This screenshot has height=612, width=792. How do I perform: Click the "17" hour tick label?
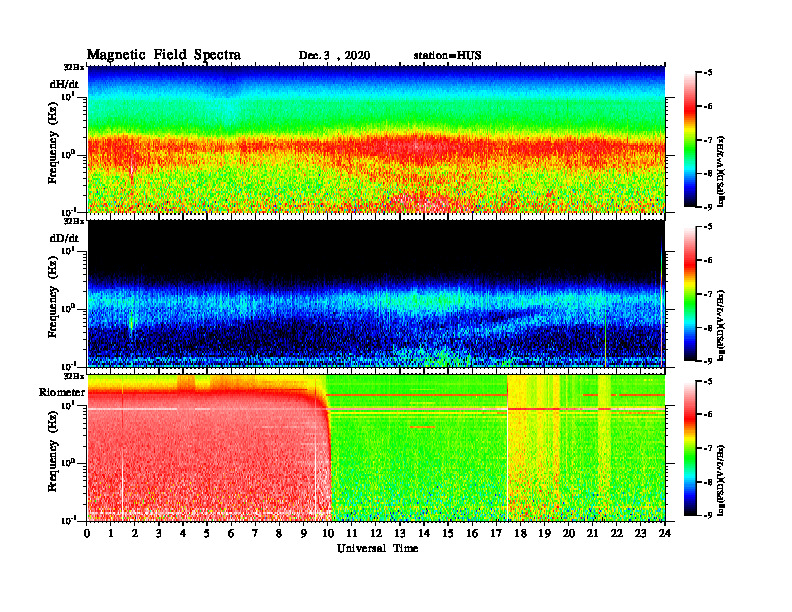496,533
